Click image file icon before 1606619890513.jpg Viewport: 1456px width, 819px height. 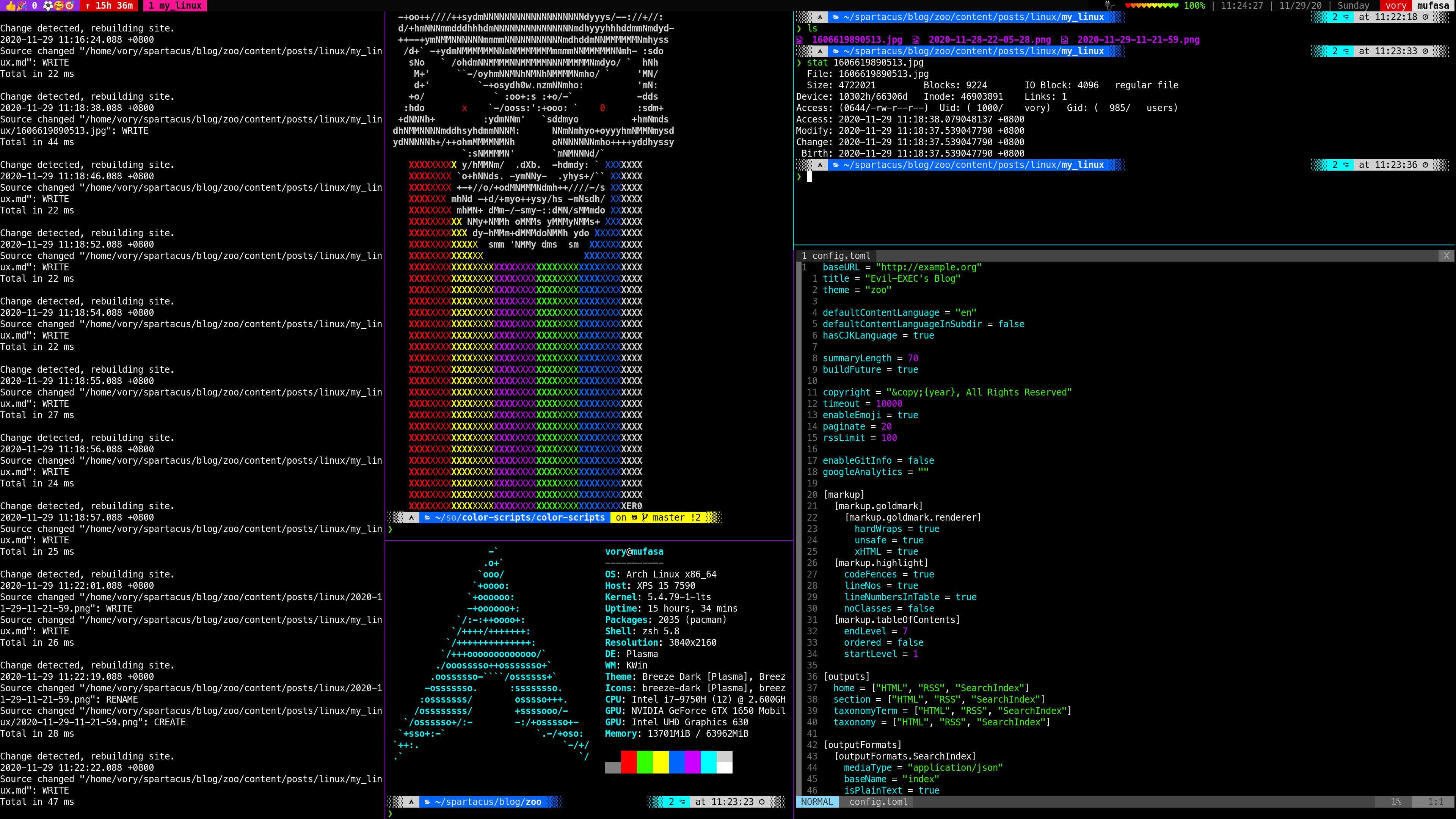(799, 40)
